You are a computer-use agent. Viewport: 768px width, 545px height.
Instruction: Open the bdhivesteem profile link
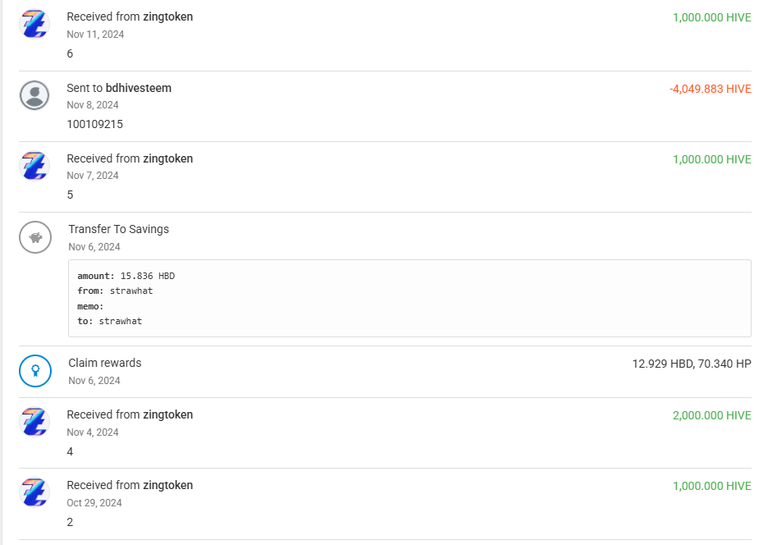139,88
